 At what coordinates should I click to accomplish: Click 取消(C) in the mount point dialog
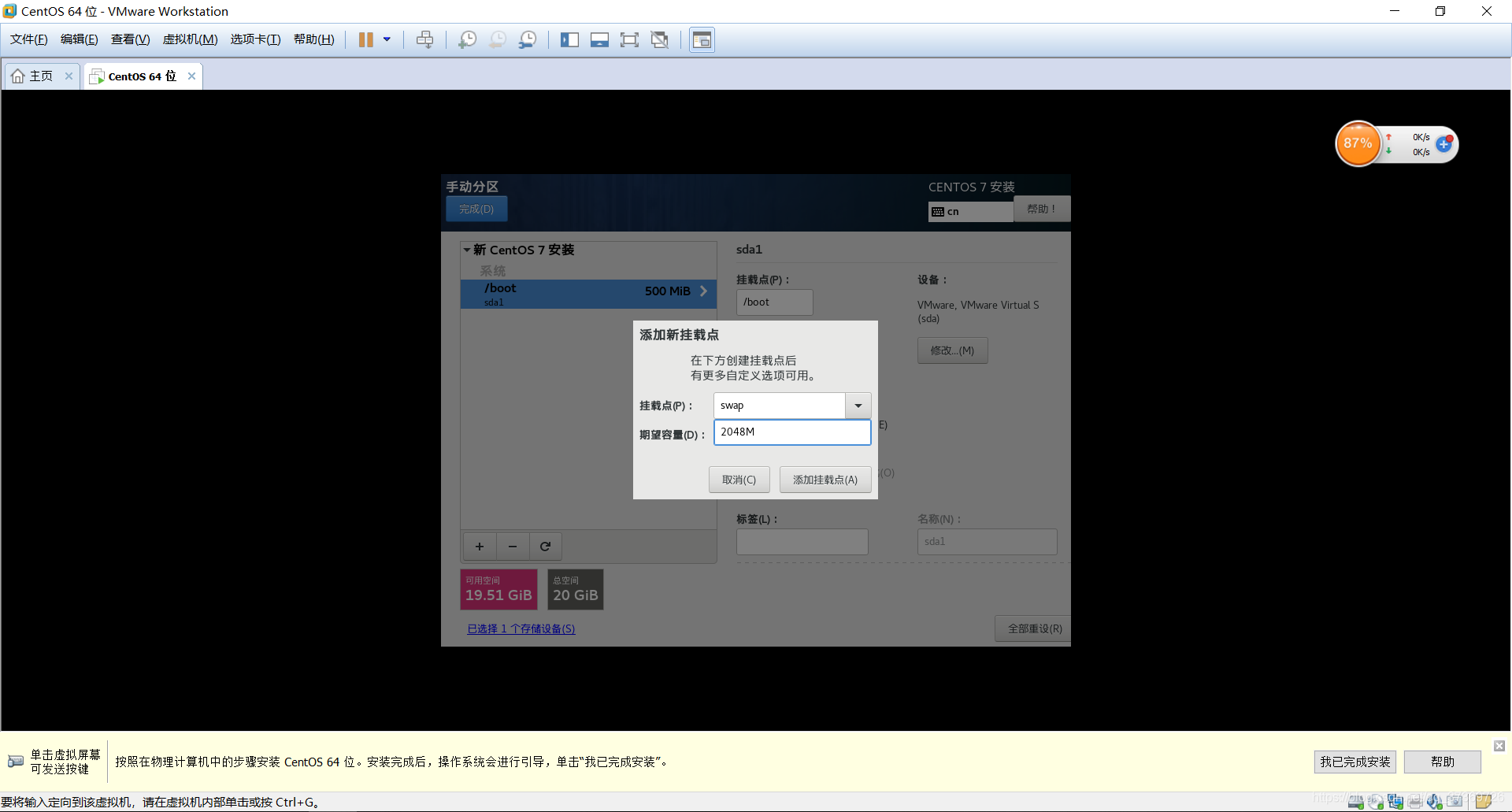tap(739, 480)
